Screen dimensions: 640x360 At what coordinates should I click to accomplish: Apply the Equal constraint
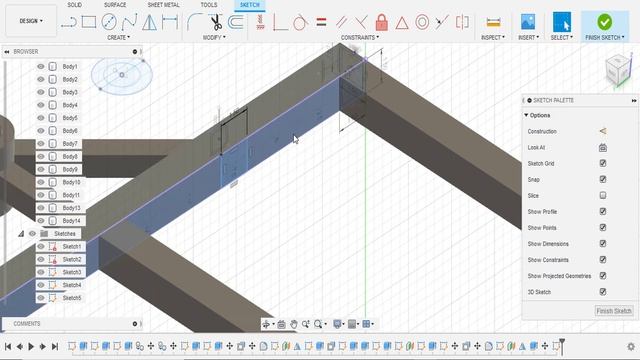(x=321, y=22)
